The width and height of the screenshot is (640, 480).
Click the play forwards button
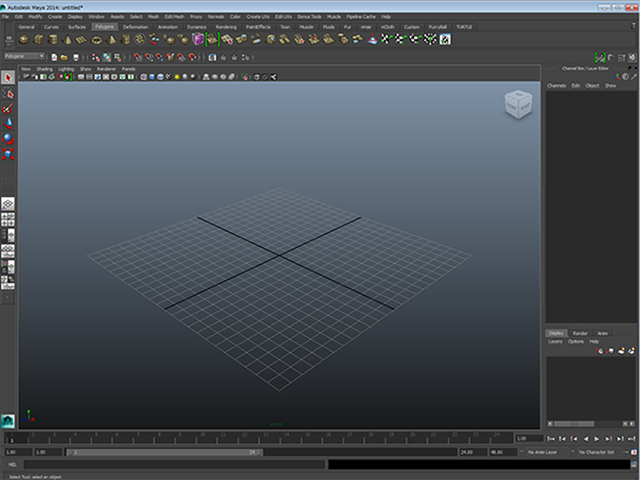[597, 439]
